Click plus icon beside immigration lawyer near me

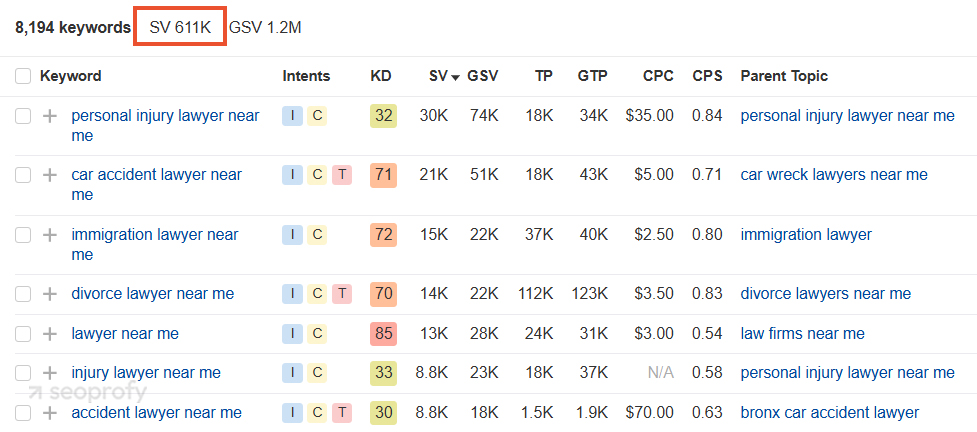(50, 235)
